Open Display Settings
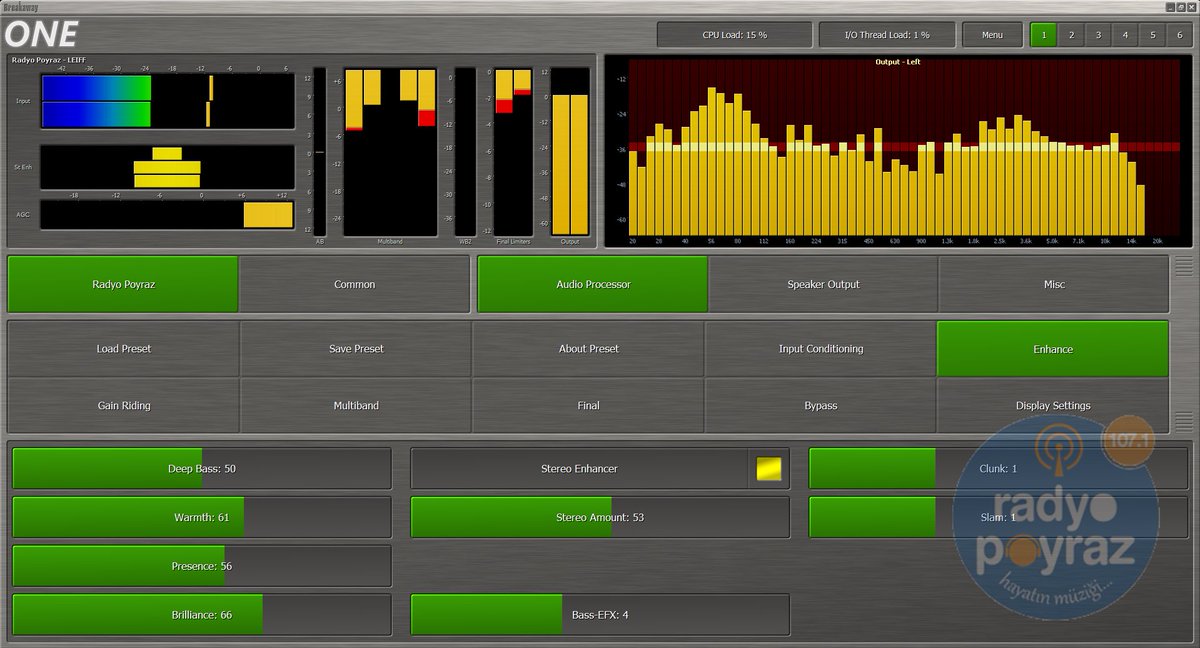The image size is (1200, 648). pyautogui.click(x=1053, y=406)
